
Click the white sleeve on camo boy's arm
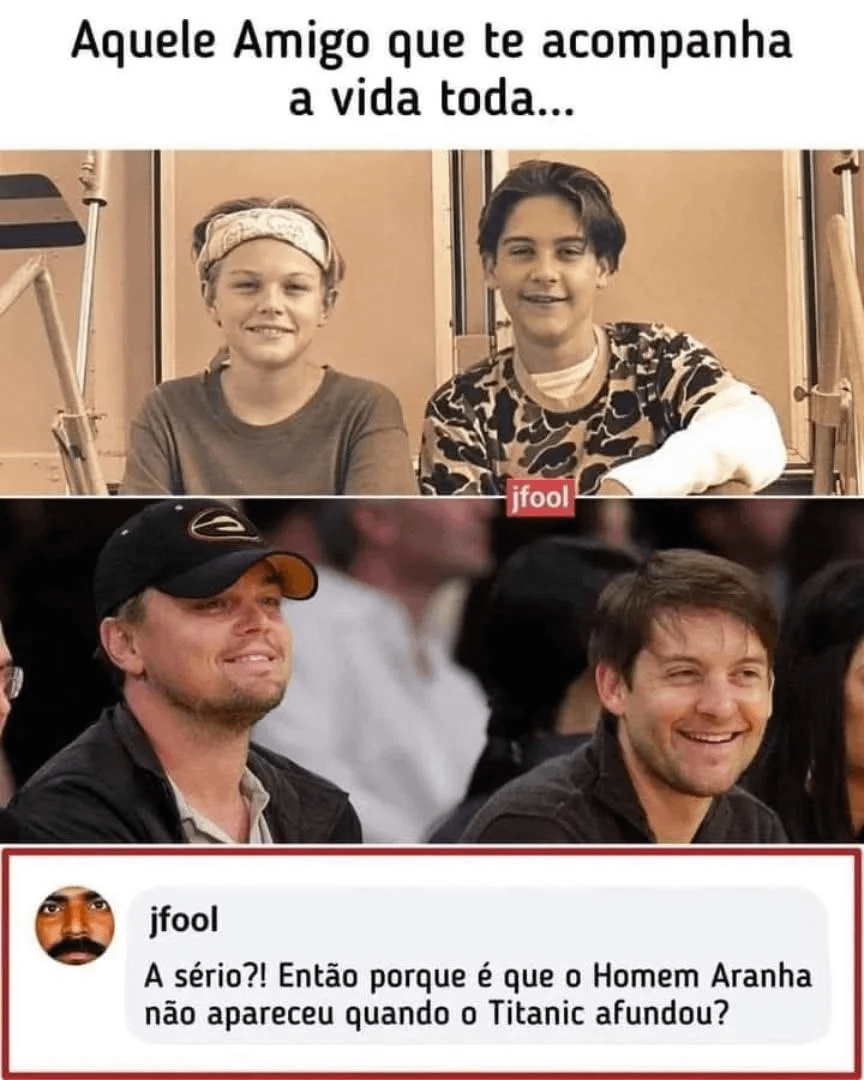696,441
